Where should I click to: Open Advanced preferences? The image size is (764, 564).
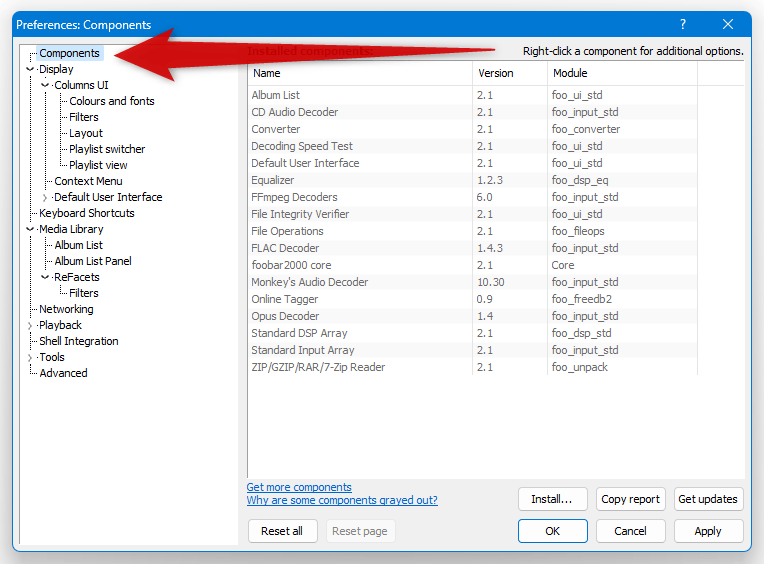click(63, 373)
